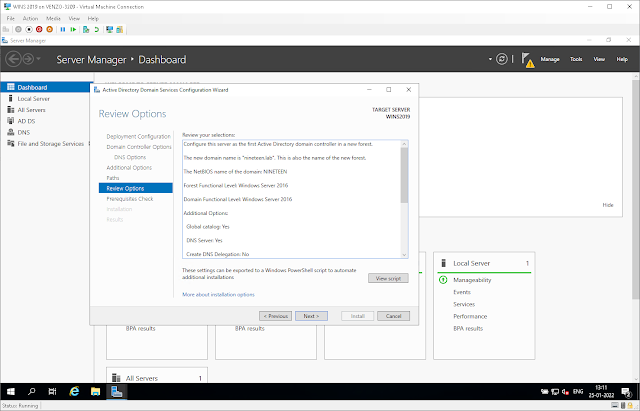Open the VM Connection View menu
640x411 pixels.
pos(74,18)
